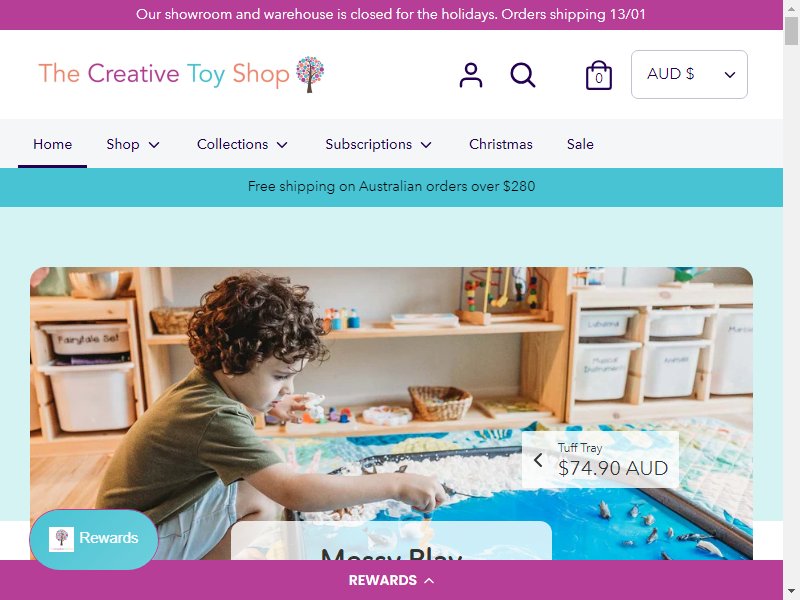Screen dimensions: 800x600
Task: Expand the Shop menu
Action: coord(133,144)
